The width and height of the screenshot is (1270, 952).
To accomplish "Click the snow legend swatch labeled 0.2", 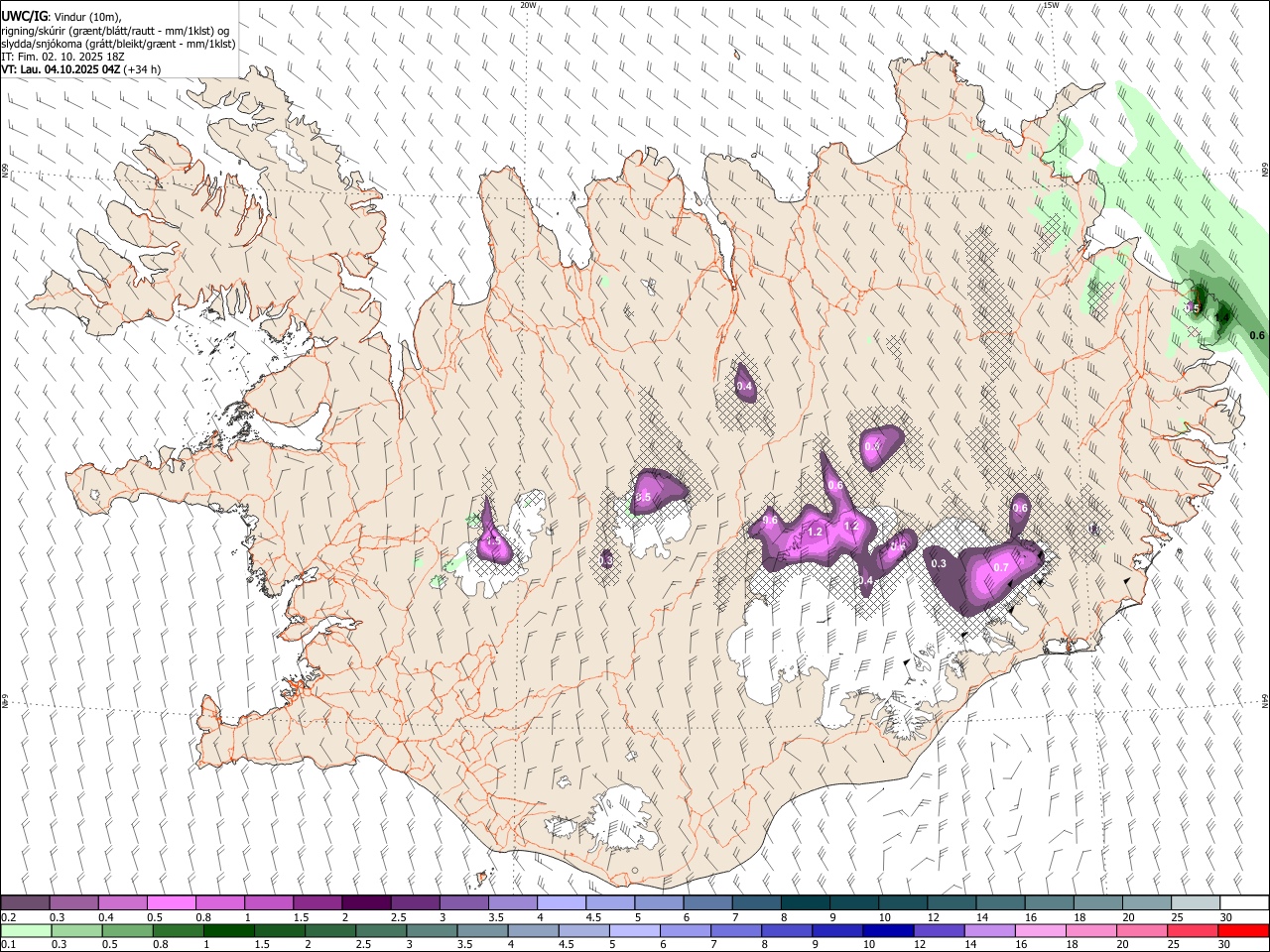I will [x=25, y=902].
